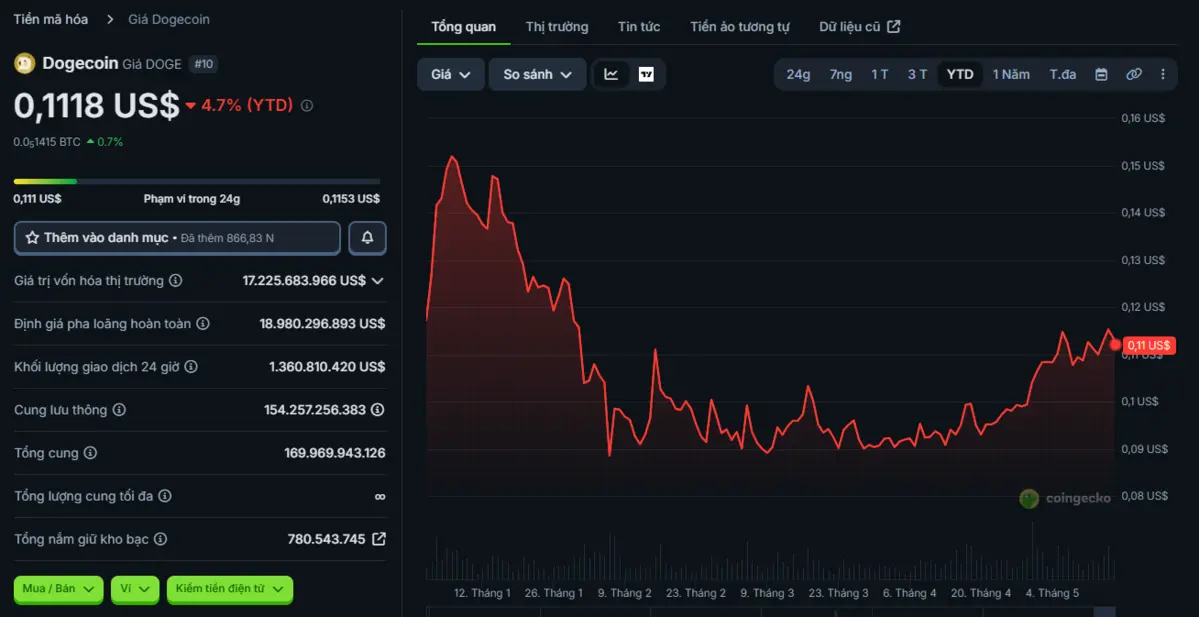Switch to line chart view icon

pyautogui.click(x=611, y=74)
